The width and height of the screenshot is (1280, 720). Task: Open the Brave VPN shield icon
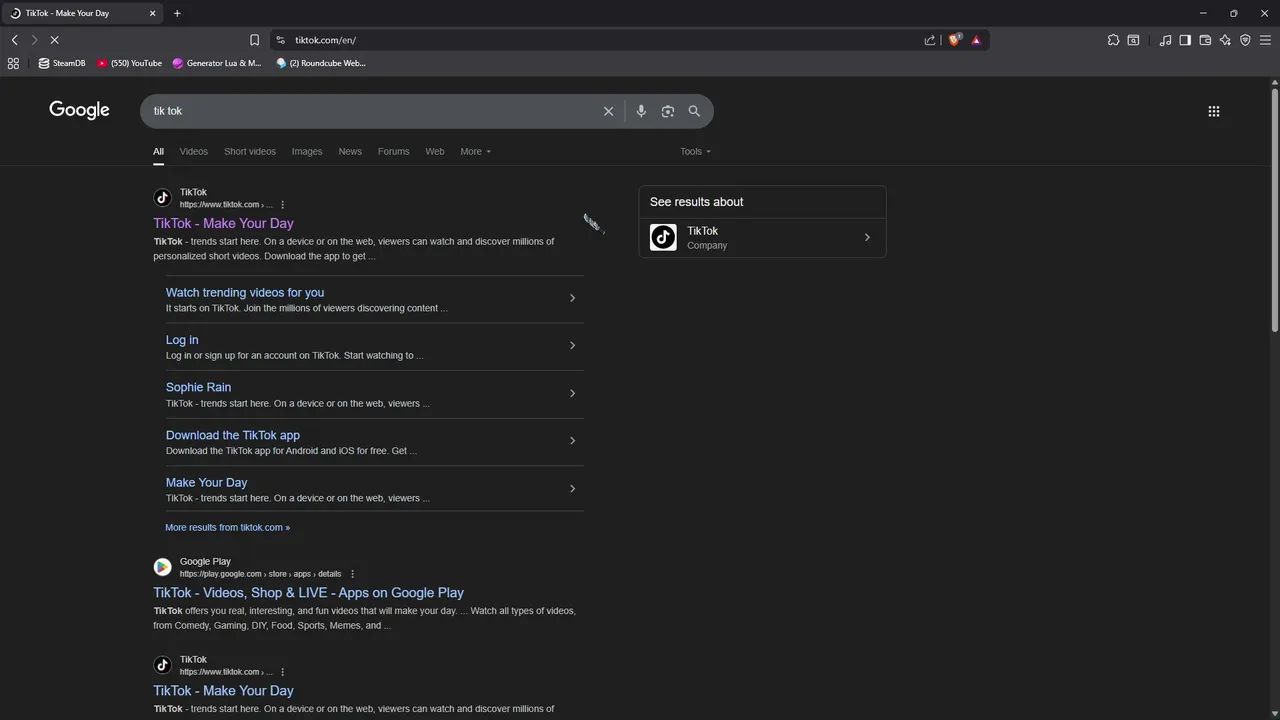(1245, 40)
